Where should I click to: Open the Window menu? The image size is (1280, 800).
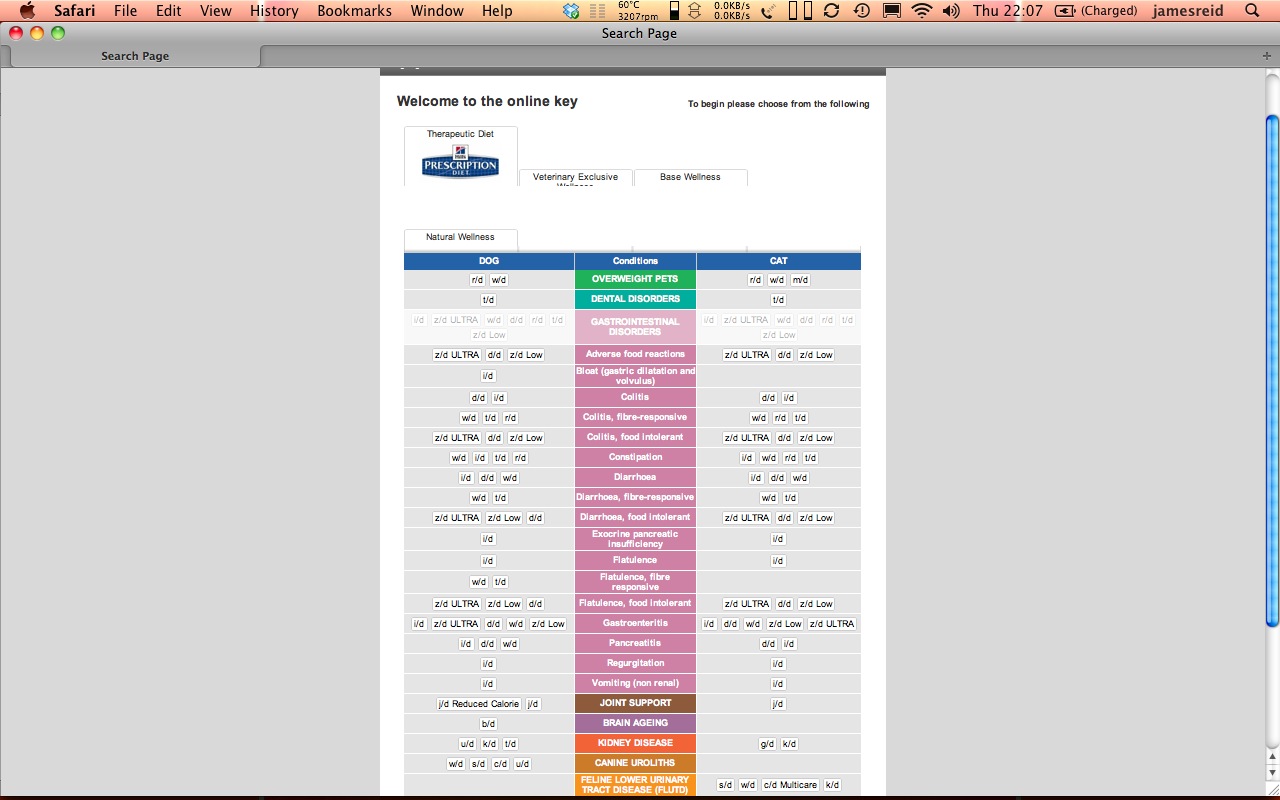point(437,11)
